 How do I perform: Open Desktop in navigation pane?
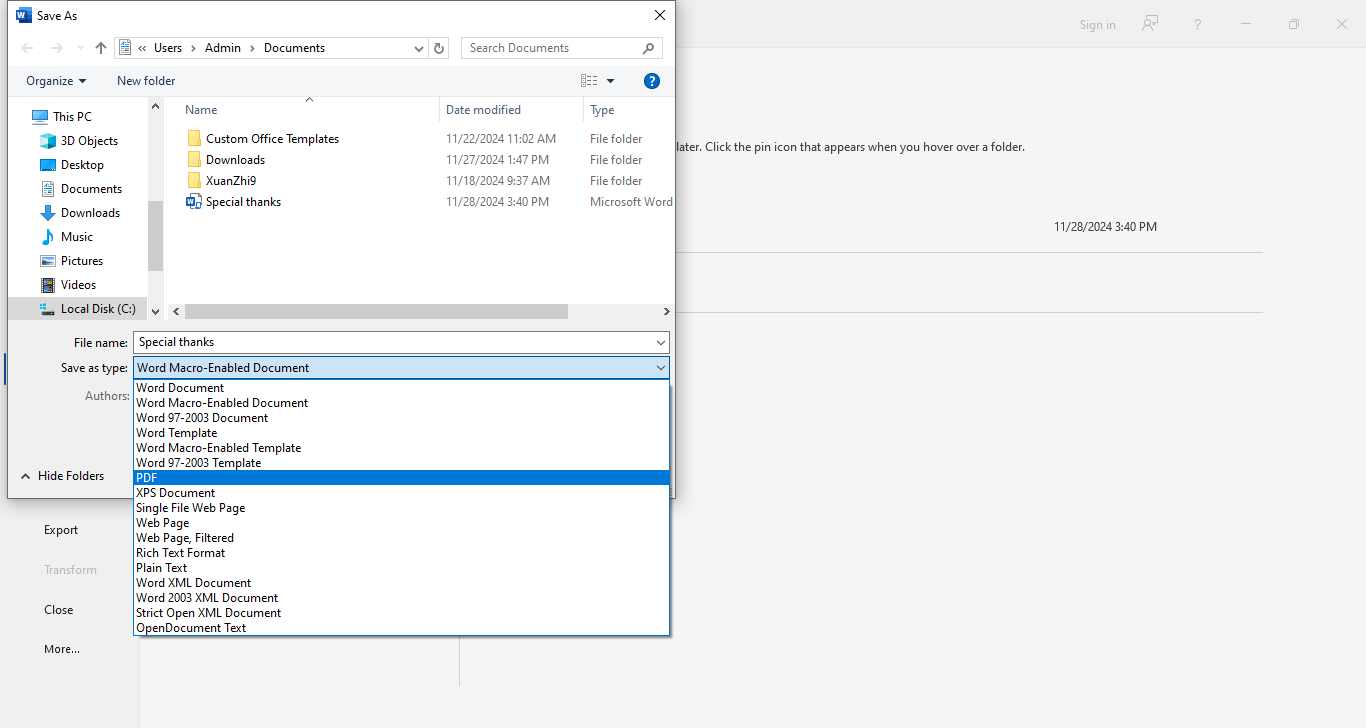pyautogui.click(x=82, y=165)
